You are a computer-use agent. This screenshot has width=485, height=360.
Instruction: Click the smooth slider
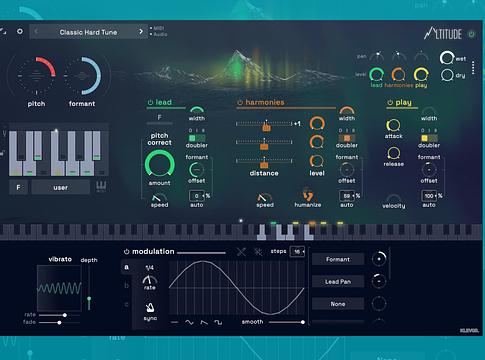(x=286, y=322)
